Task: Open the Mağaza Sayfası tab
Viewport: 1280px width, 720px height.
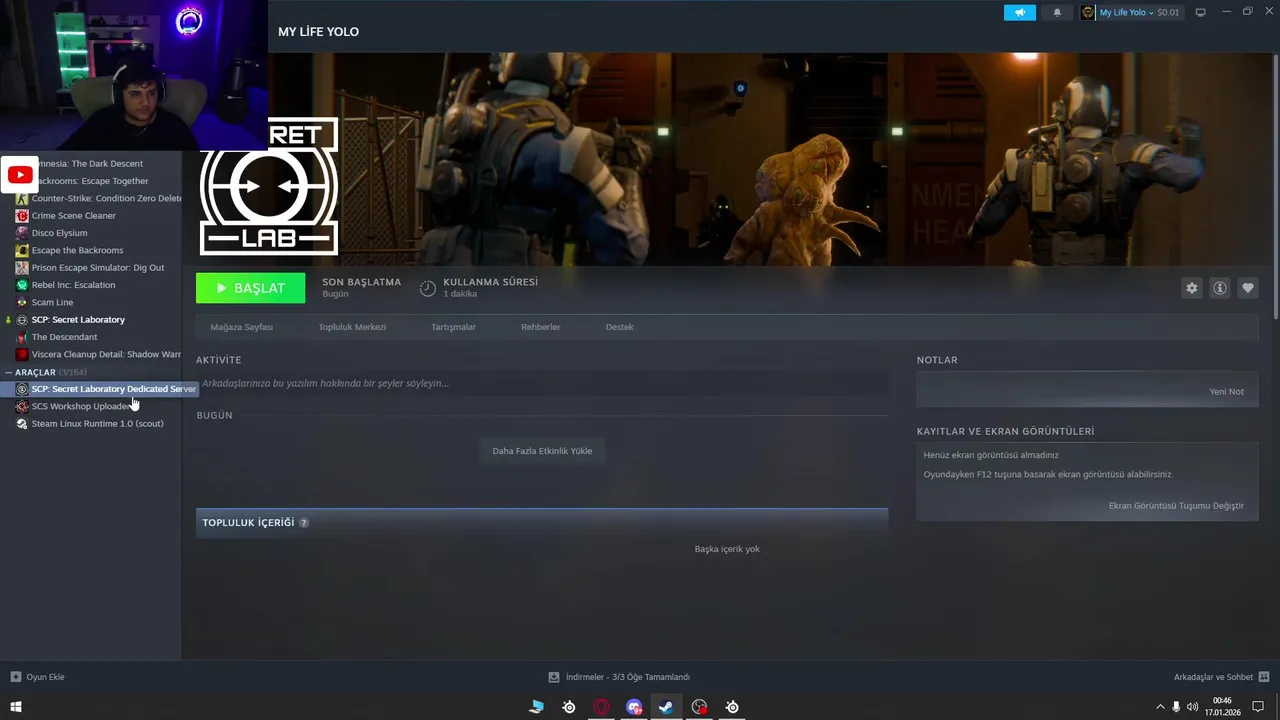Action: [x=241, y=327]
